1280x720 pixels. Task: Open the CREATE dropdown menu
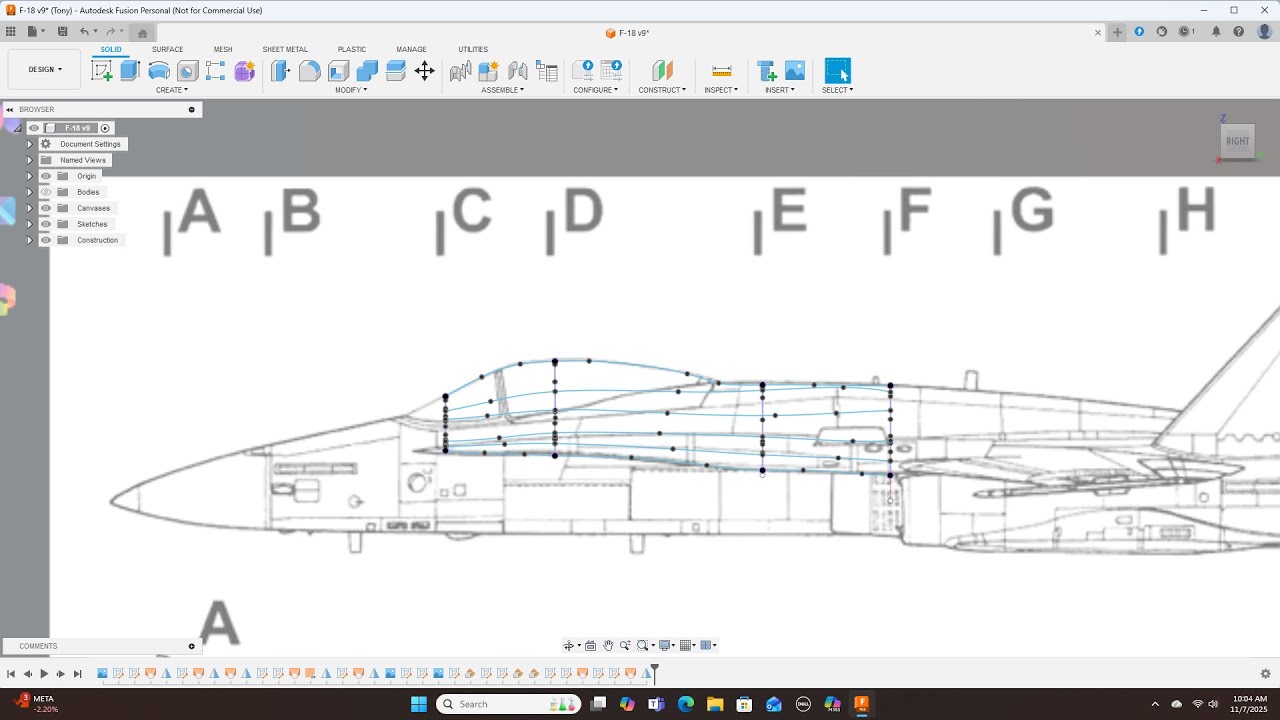(x=172, y=90)
